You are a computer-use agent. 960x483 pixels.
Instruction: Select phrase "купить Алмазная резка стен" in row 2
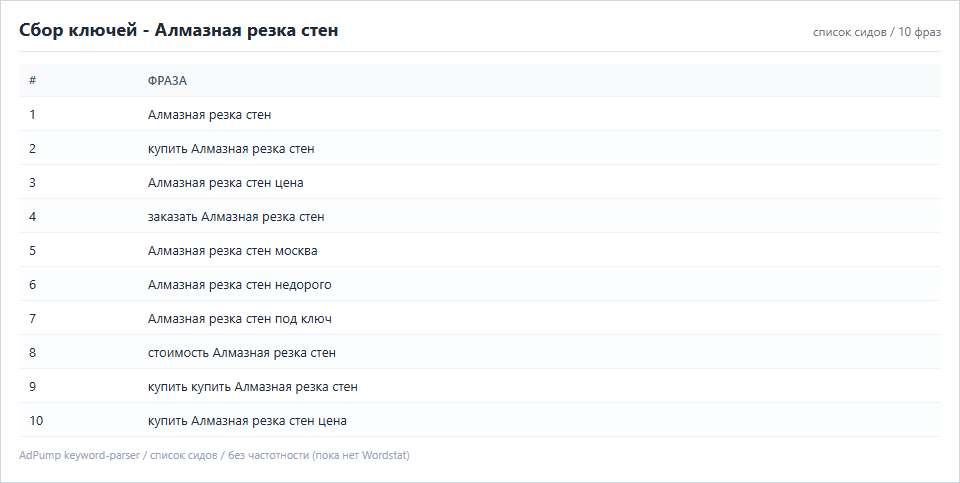[x=231, y=149]
